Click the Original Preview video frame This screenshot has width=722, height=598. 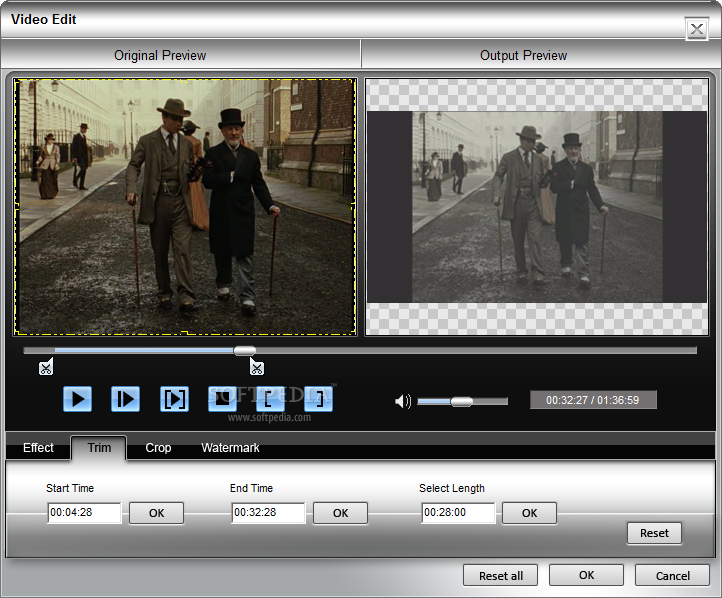[185, 207]
